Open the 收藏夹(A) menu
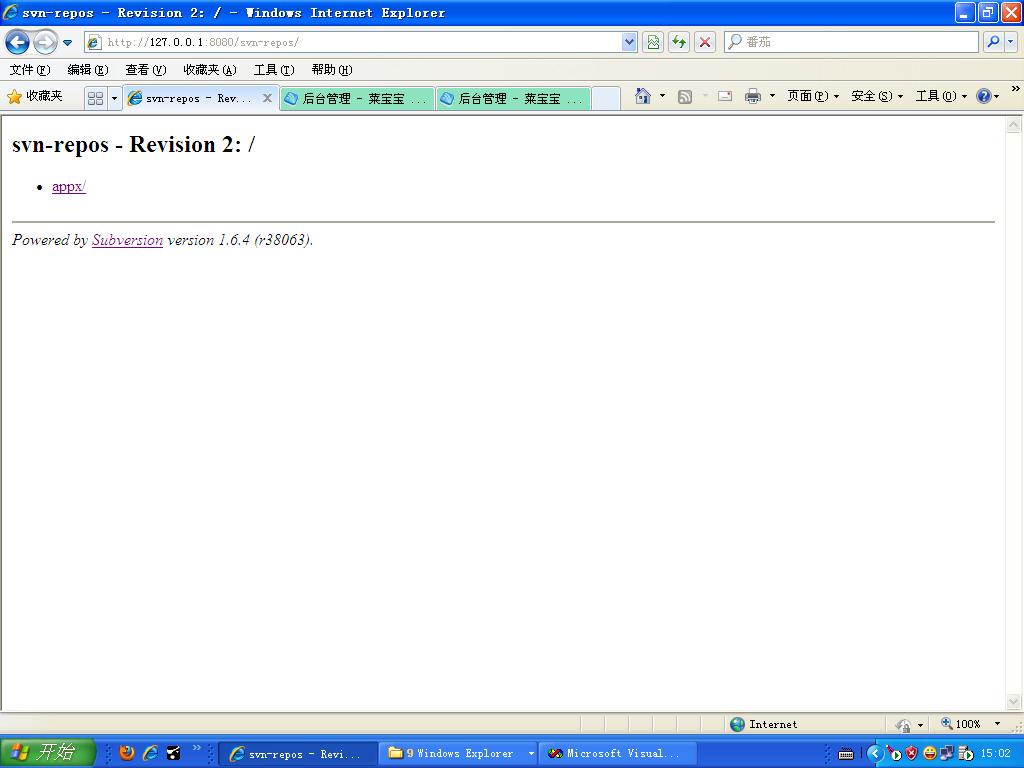 tap(210, 70)
